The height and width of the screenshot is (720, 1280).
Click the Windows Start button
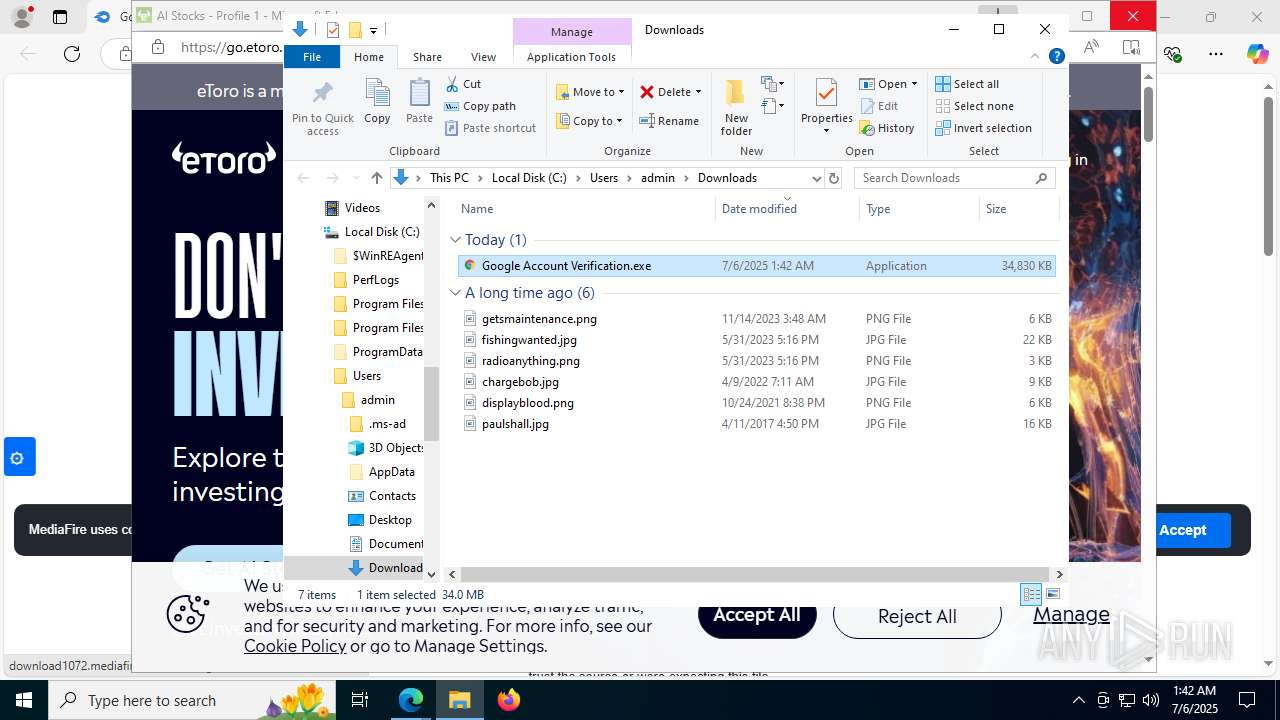[x=23, y=700]
